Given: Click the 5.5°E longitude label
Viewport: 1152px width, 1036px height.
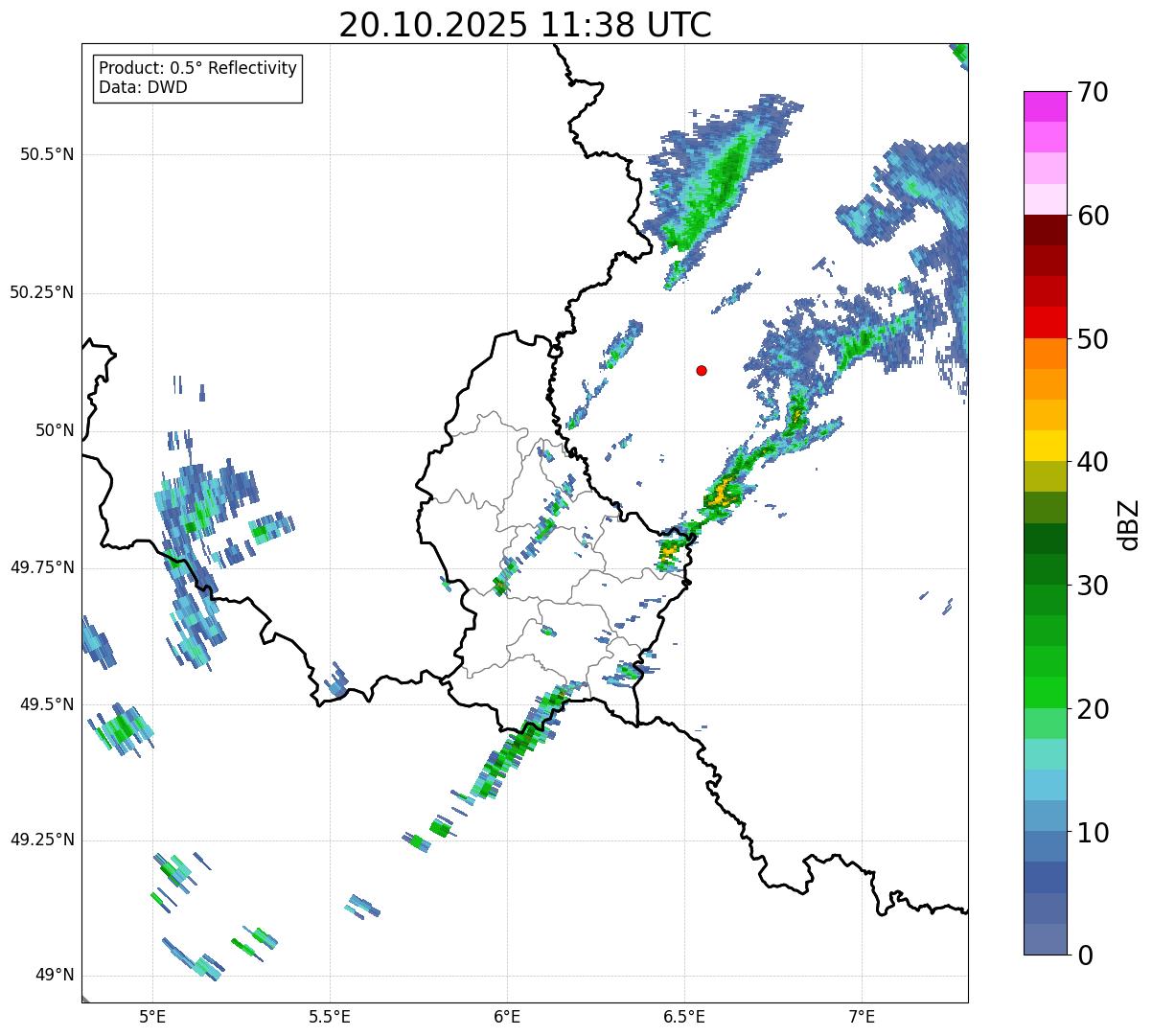Looking at the screenshot, I should coord(330,1017).
